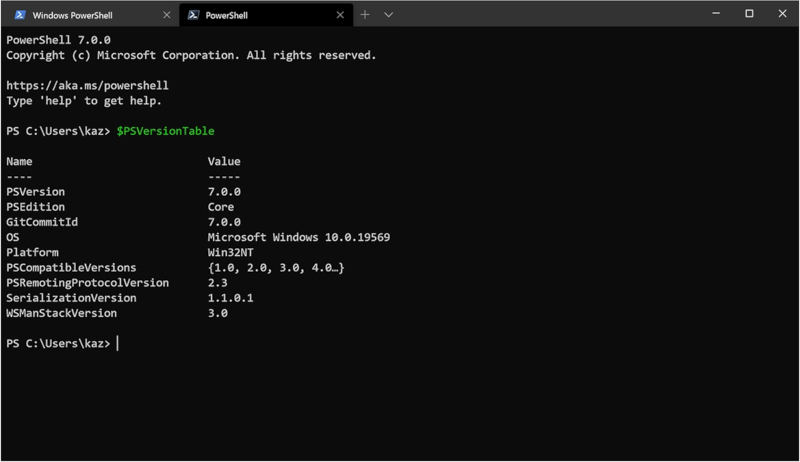Image resolution: width=800 pixels, height=462 pixels.
Task: Click the "Type 'help' to get help." line
Action: click(x=84, y=101)
